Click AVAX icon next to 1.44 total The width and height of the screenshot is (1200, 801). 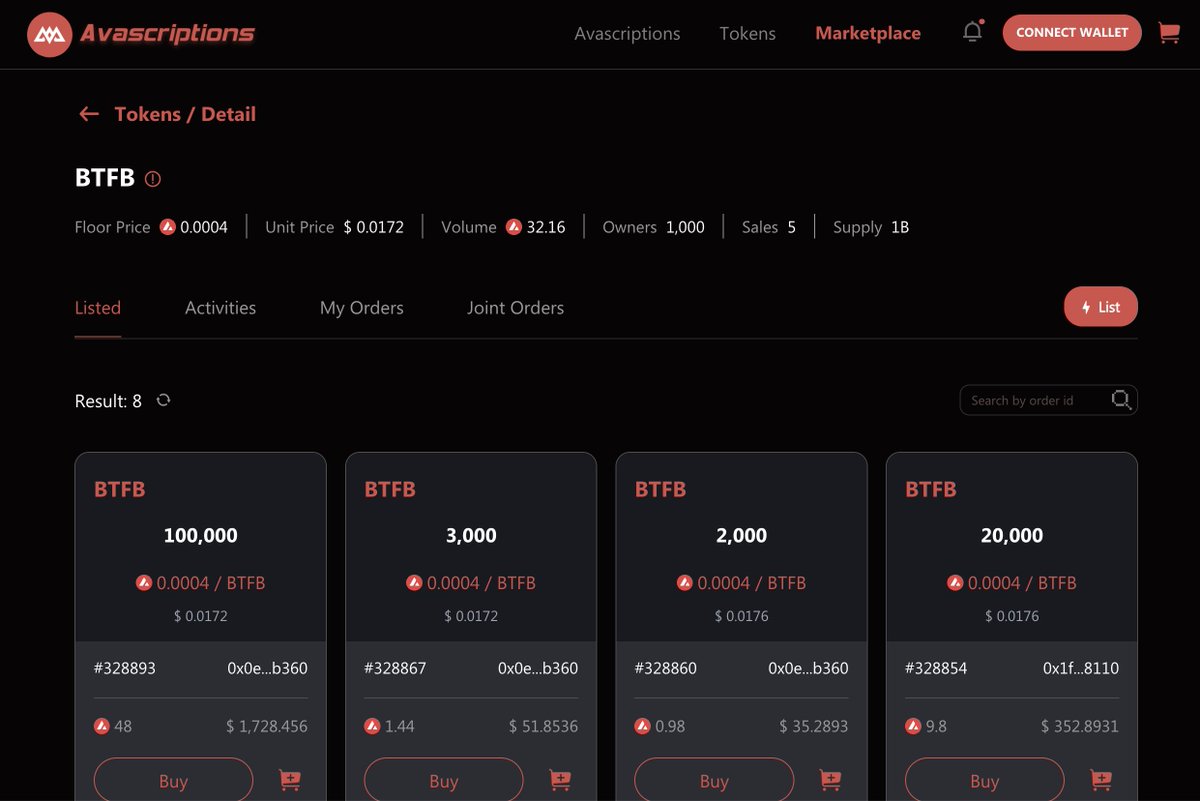[x=372, y=726]
